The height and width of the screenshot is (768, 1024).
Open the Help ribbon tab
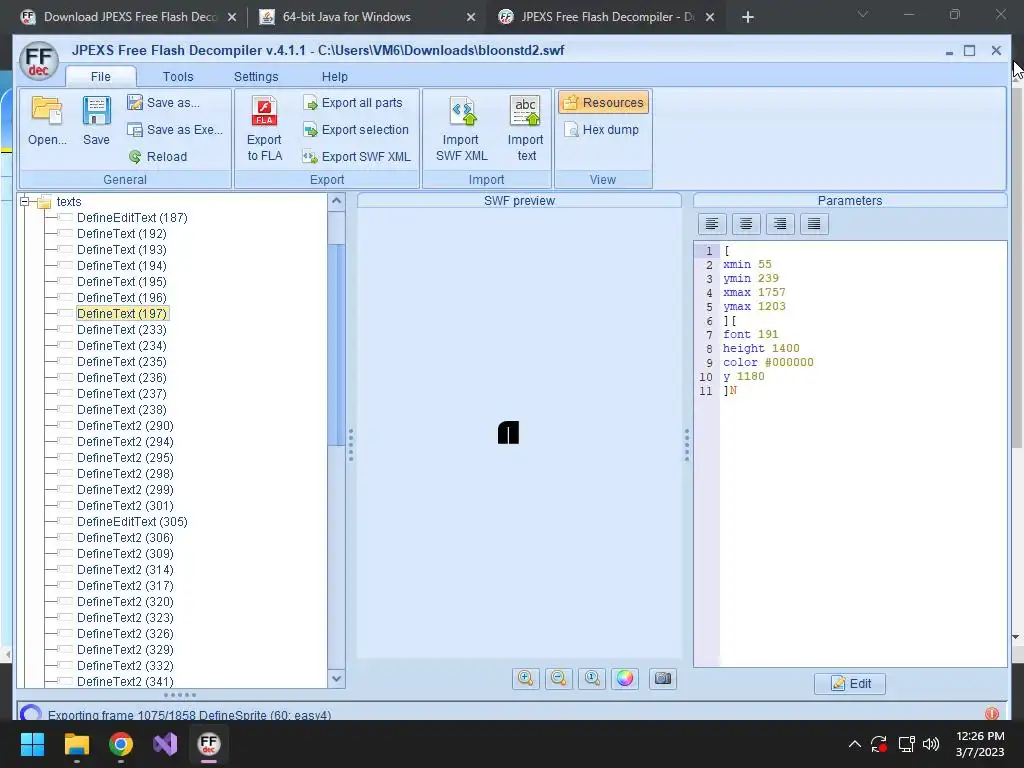coord(334,76)
